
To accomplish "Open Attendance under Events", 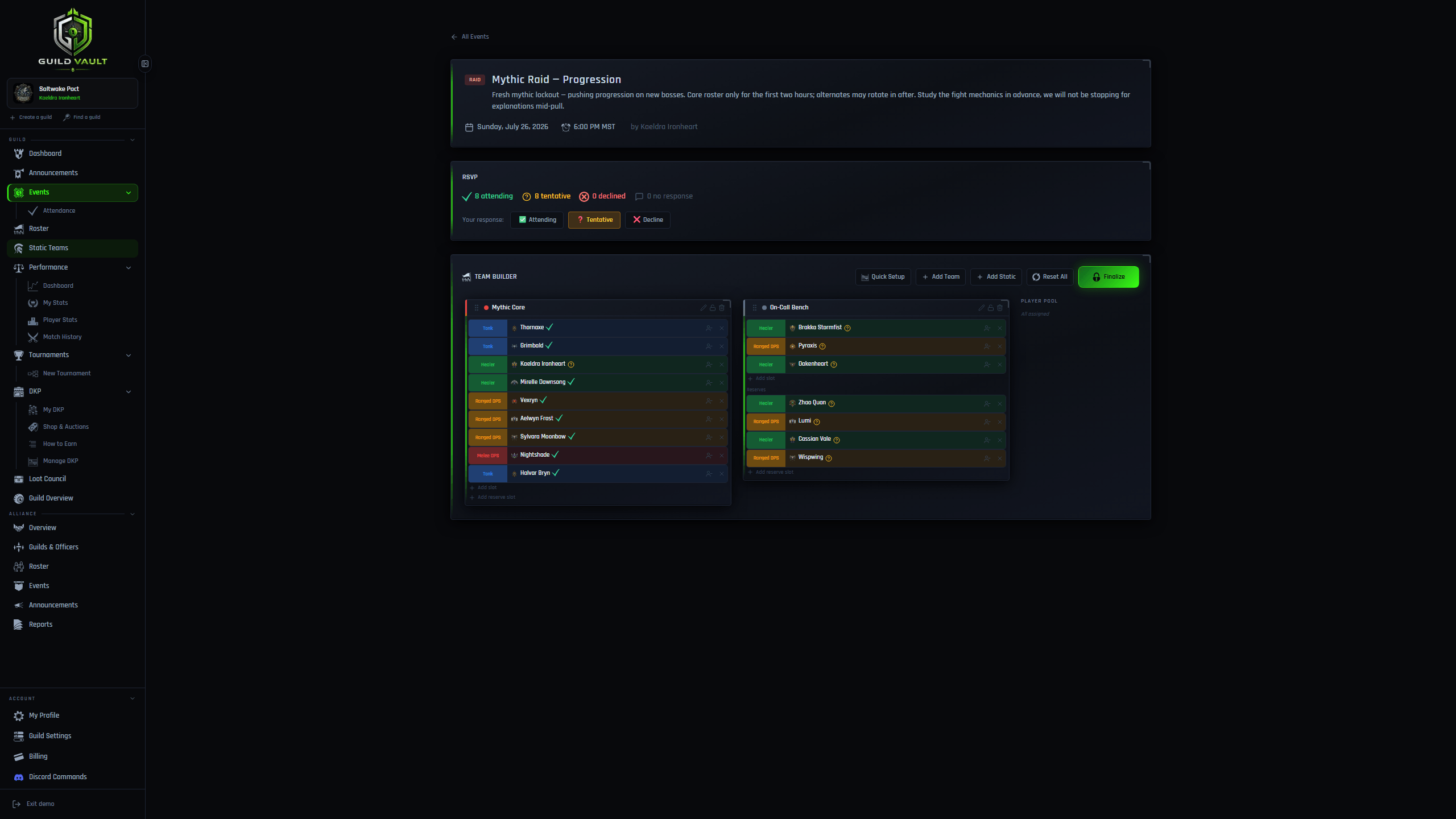I will 59,211.
